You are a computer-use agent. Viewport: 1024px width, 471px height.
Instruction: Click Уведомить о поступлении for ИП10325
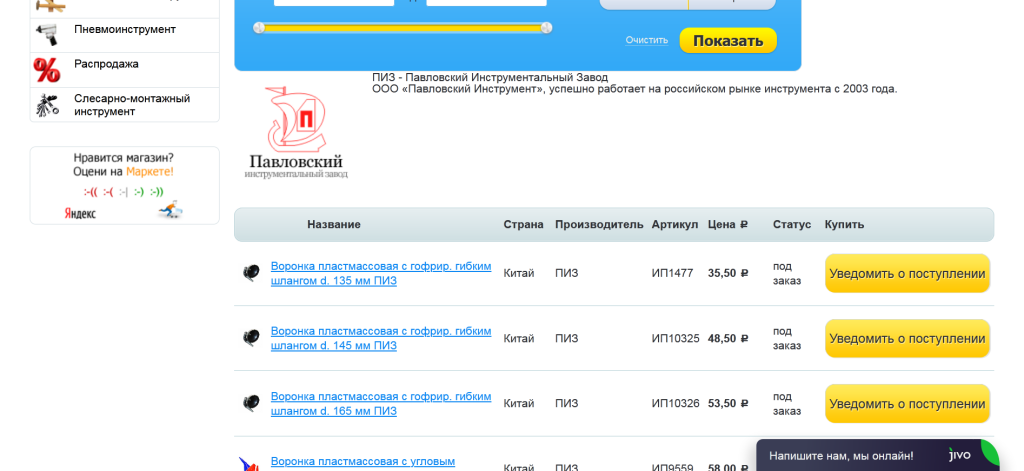(907, 338)
